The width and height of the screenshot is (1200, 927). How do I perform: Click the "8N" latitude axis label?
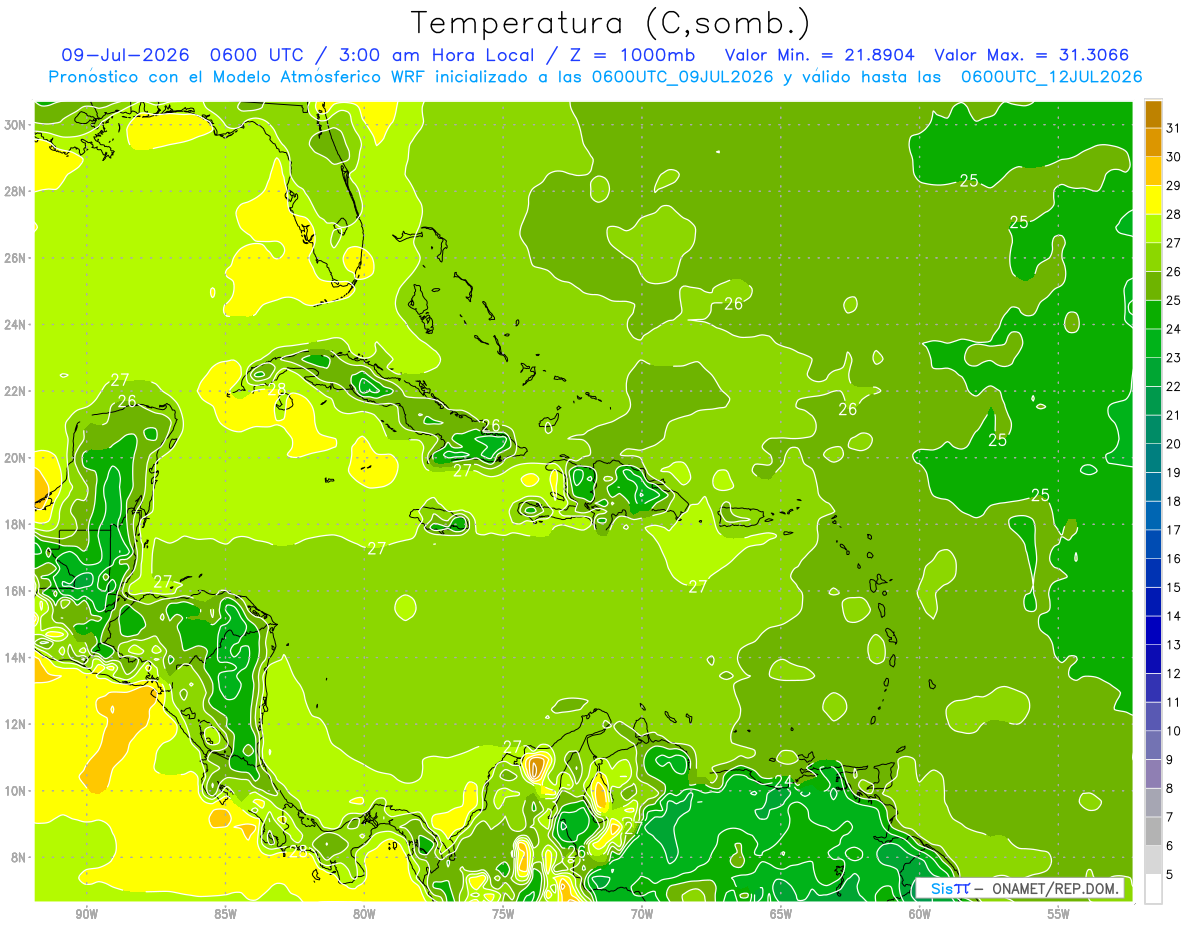[x=20, y=858]
